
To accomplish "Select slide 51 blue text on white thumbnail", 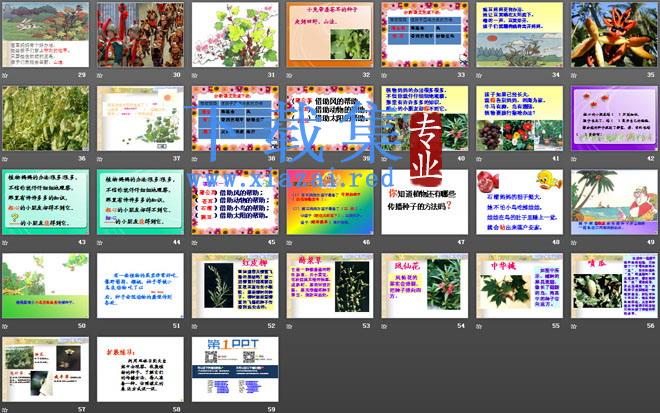I will 140,285.
